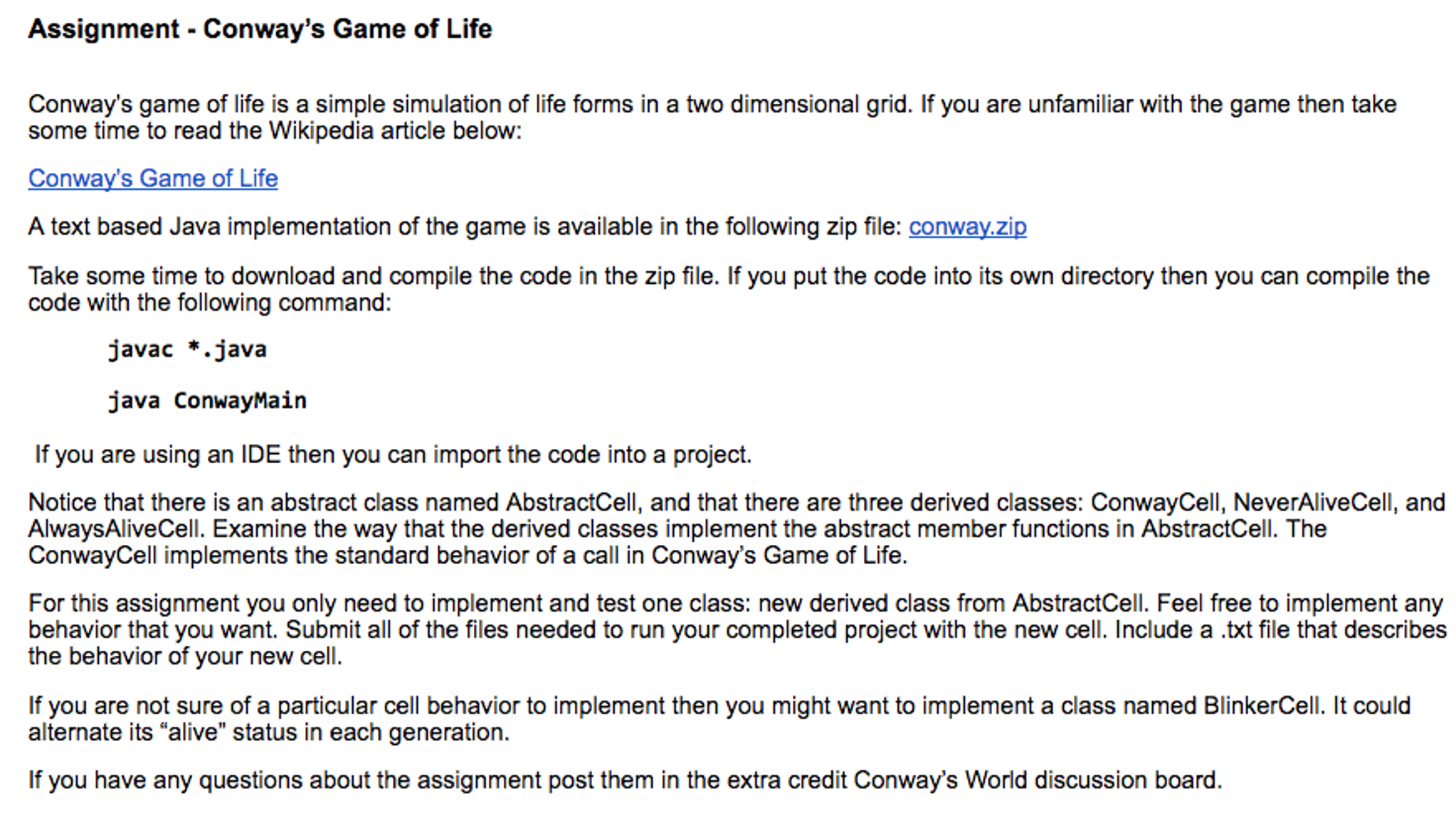
Task: Click the sentence about using an IDE
Action: 393,454
